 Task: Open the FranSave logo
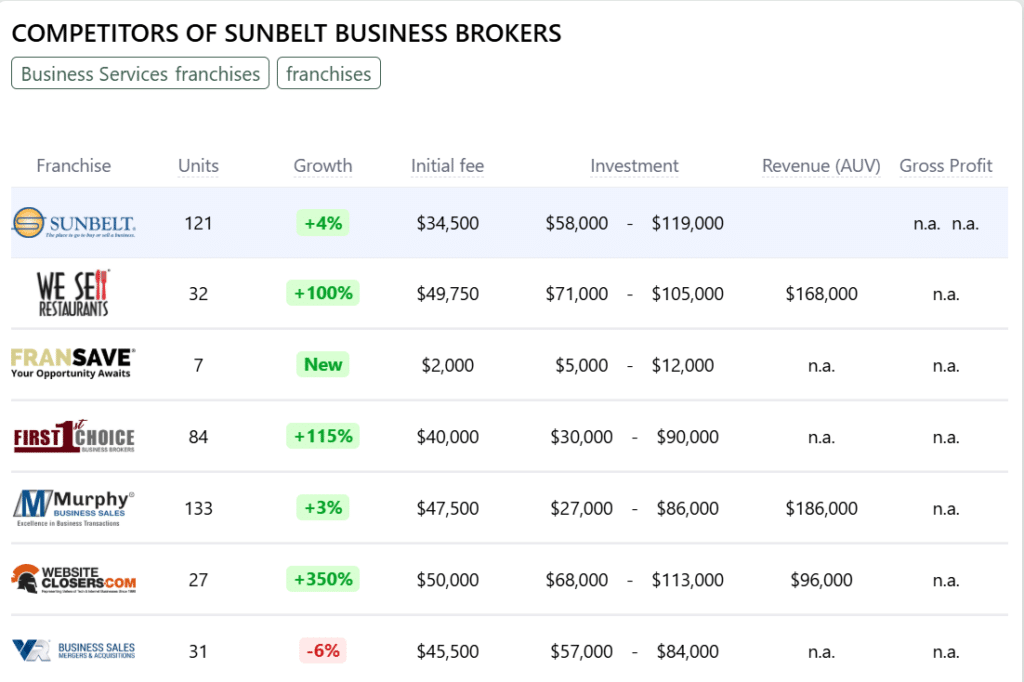tap(73, 363)
